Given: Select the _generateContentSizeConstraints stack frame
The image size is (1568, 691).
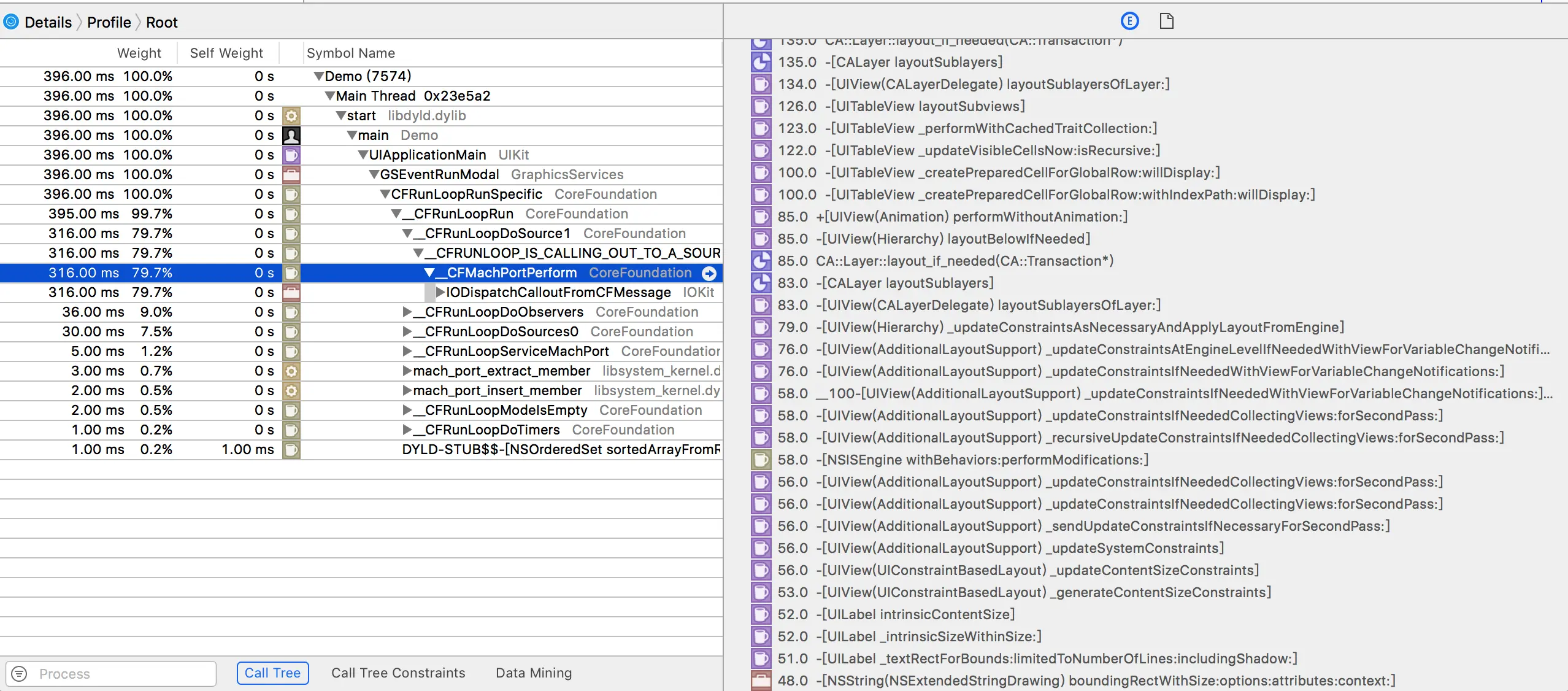Looking at the screenshot, I should pos(1043,592).
